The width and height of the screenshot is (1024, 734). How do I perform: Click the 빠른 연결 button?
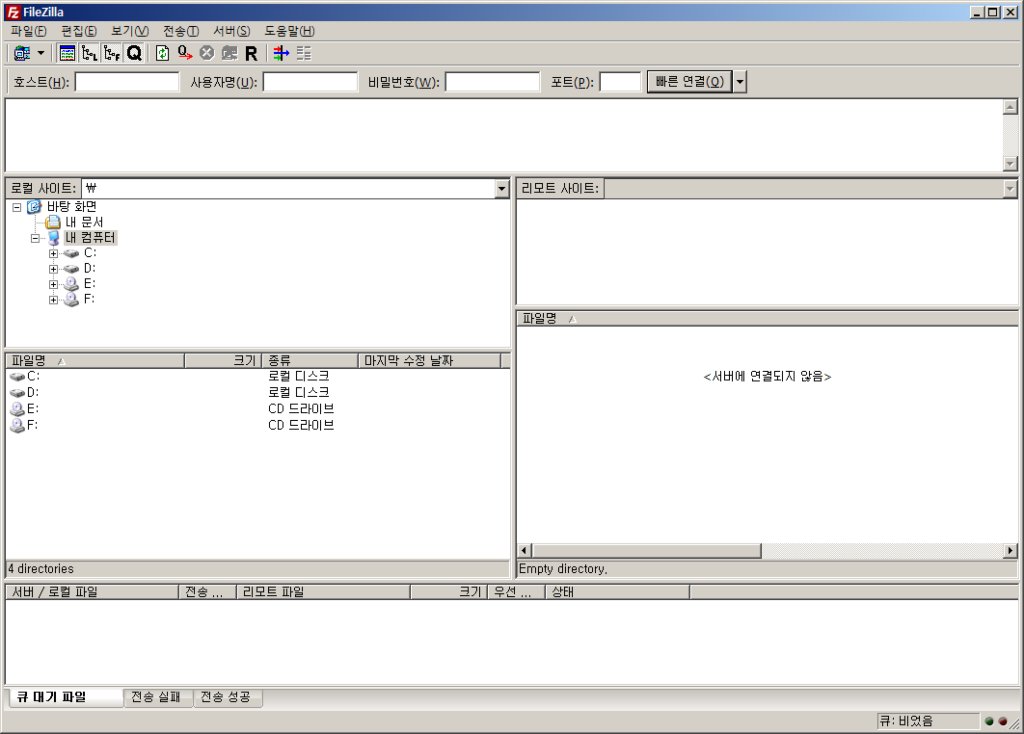tap(689, 82)
